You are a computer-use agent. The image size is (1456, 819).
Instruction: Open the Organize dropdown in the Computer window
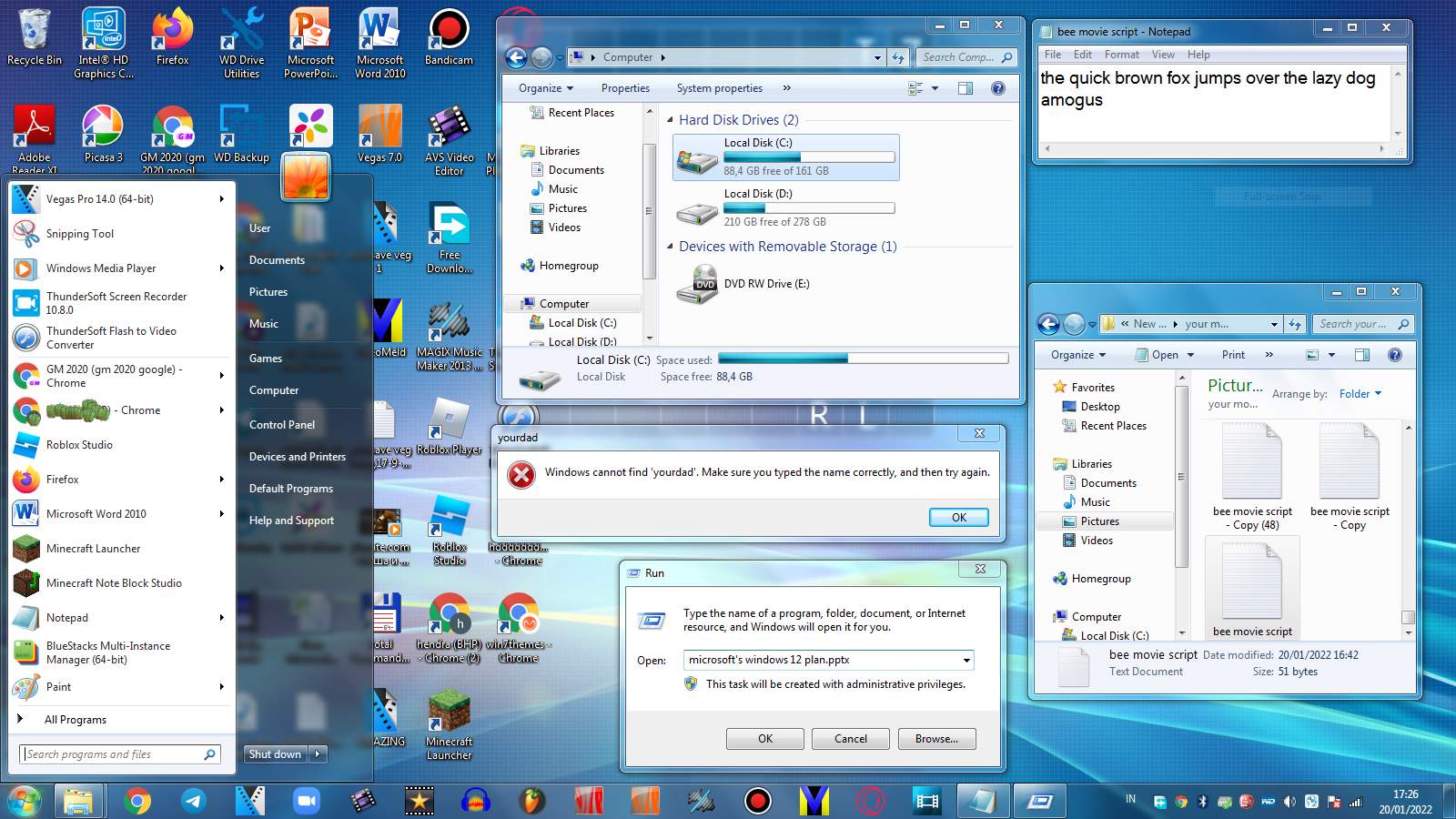(543, 87)
